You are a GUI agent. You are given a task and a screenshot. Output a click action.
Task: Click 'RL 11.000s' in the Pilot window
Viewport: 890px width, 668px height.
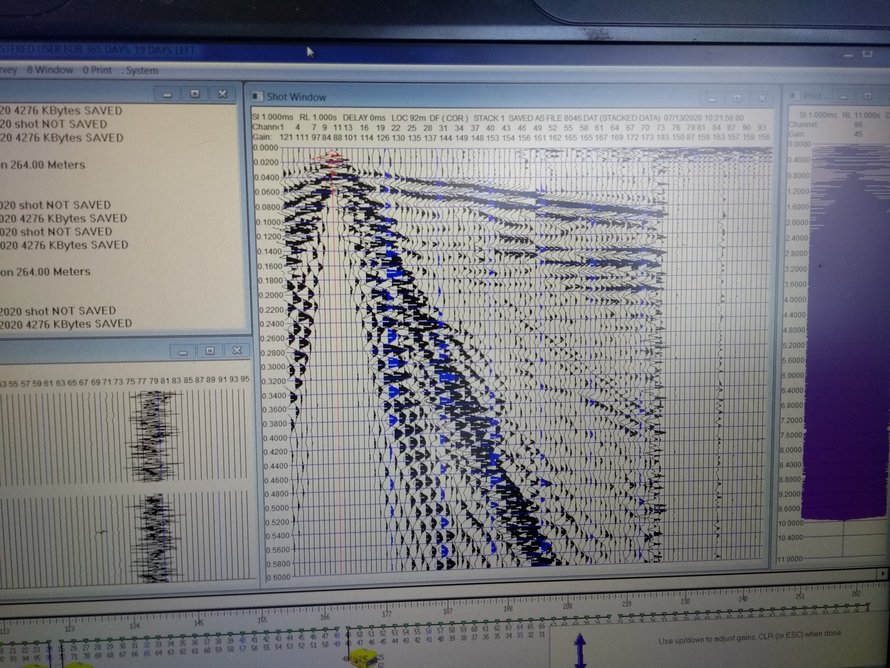861,115
